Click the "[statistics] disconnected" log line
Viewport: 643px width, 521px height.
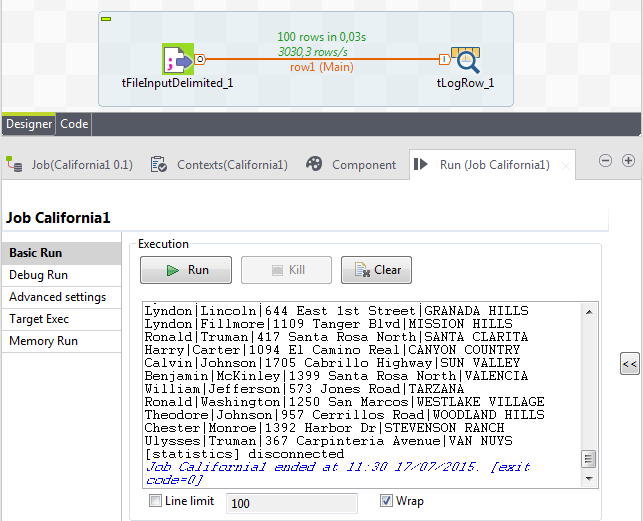(x=245, y=454)
